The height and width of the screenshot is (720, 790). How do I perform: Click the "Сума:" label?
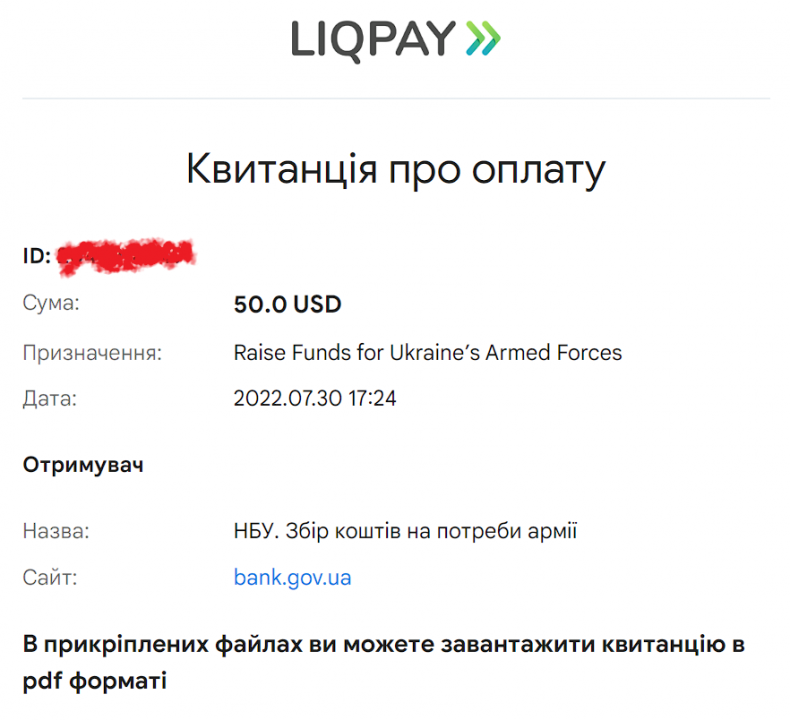[x=51, y=304]
